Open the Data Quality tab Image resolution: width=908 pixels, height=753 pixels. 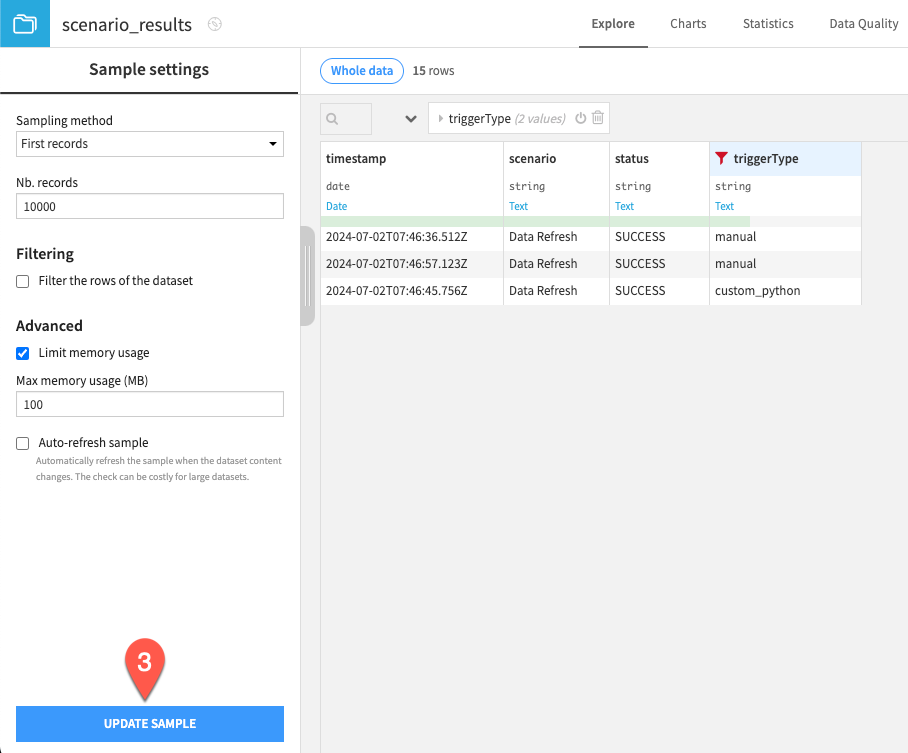[x=863, y=23]
